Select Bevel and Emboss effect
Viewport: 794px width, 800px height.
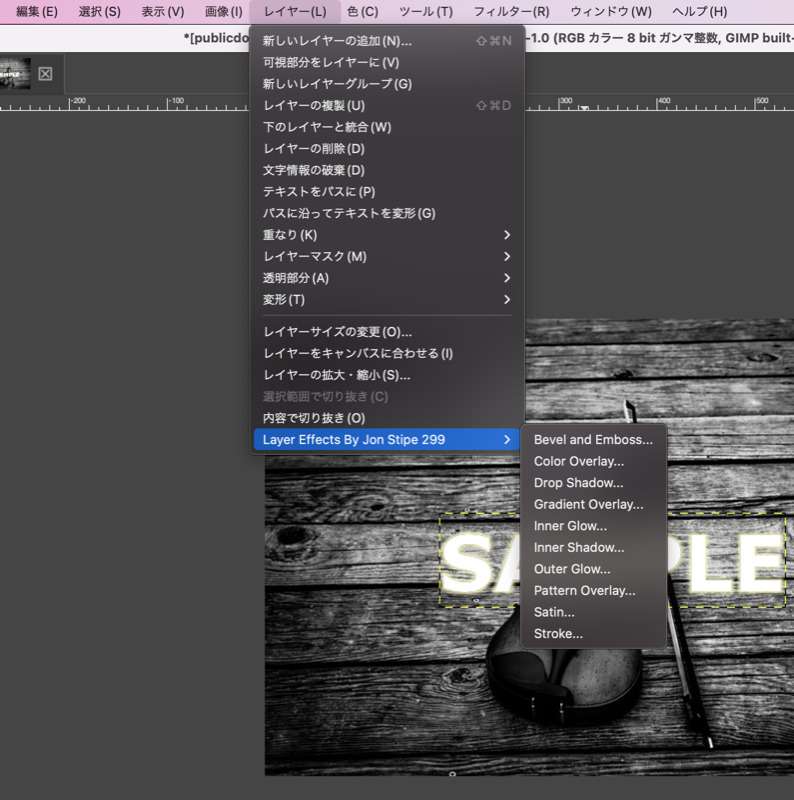coord(593,440)
